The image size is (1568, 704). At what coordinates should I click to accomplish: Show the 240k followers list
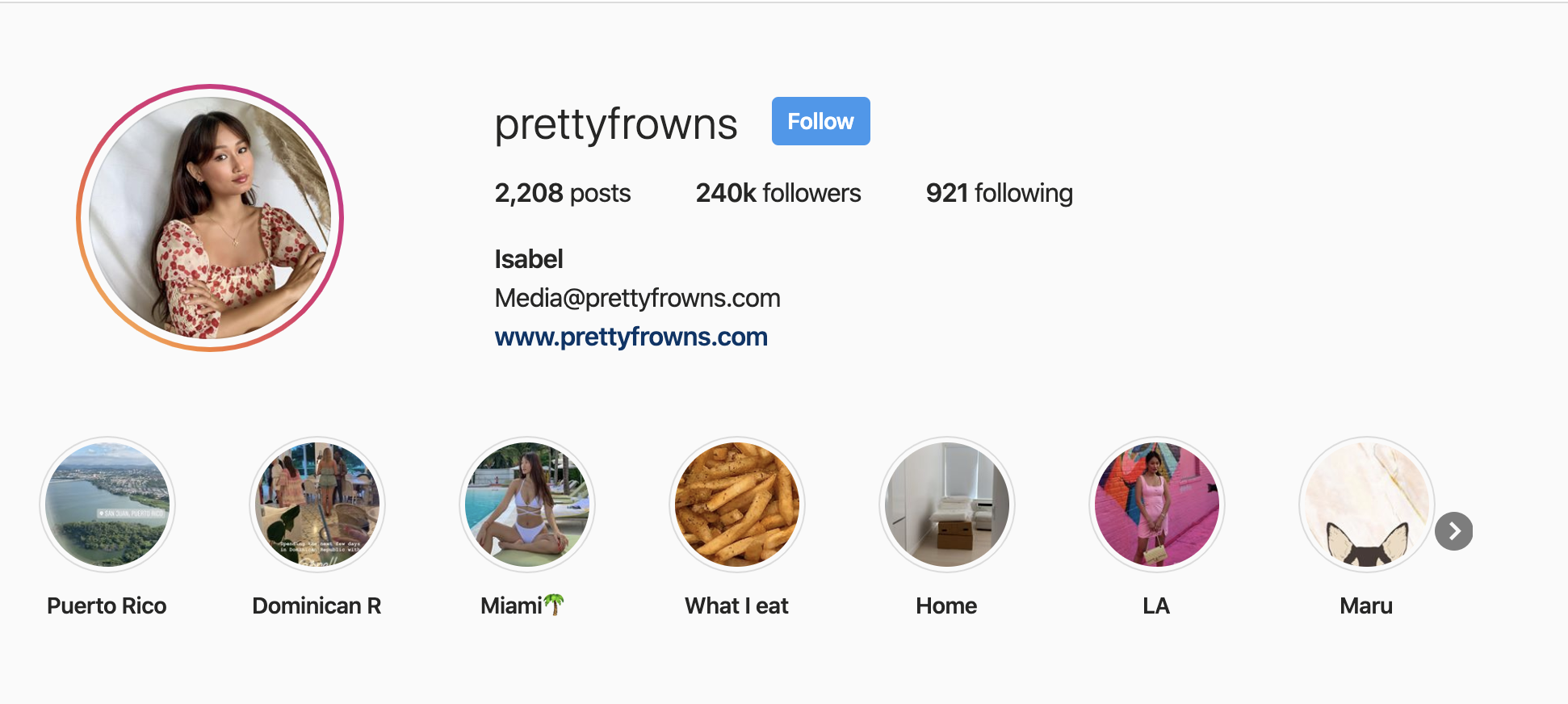778,193
